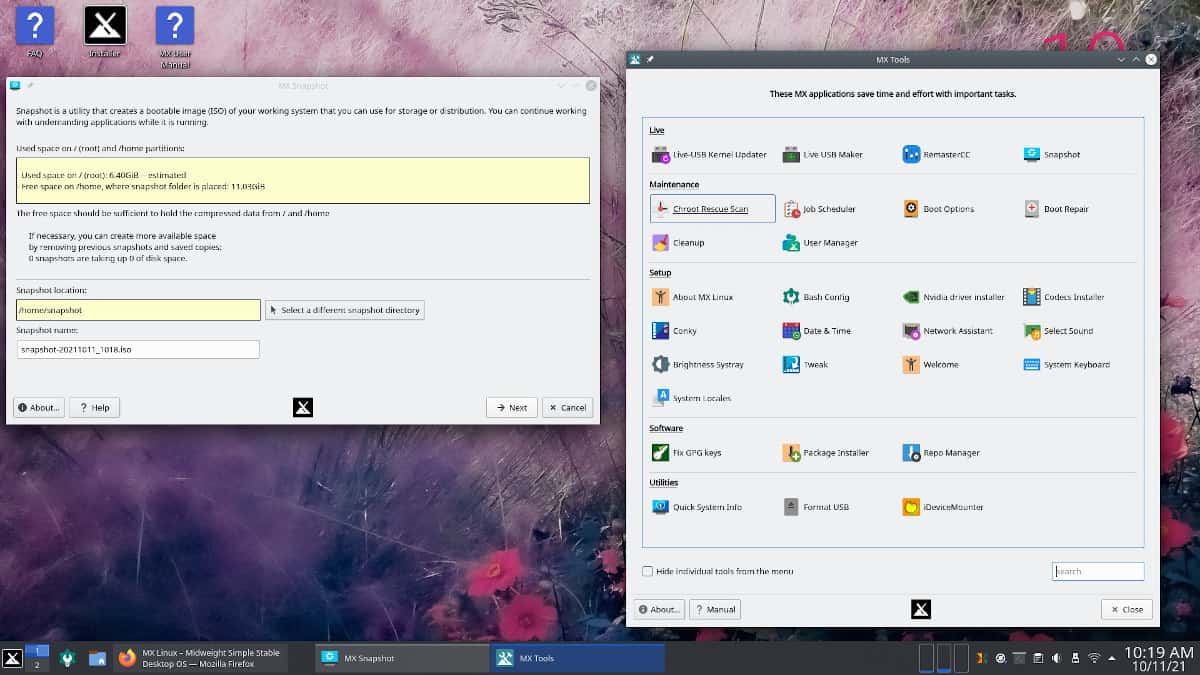Image resolution: width=1200 pixels, height=675 pixels.
Task: Open iDeviceMounter utility
Action: click(x=942, y=507)
